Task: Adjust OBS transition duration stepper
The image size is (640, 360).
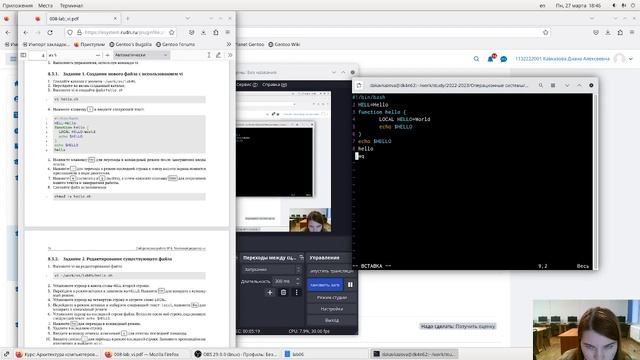Action: (298, 281)
